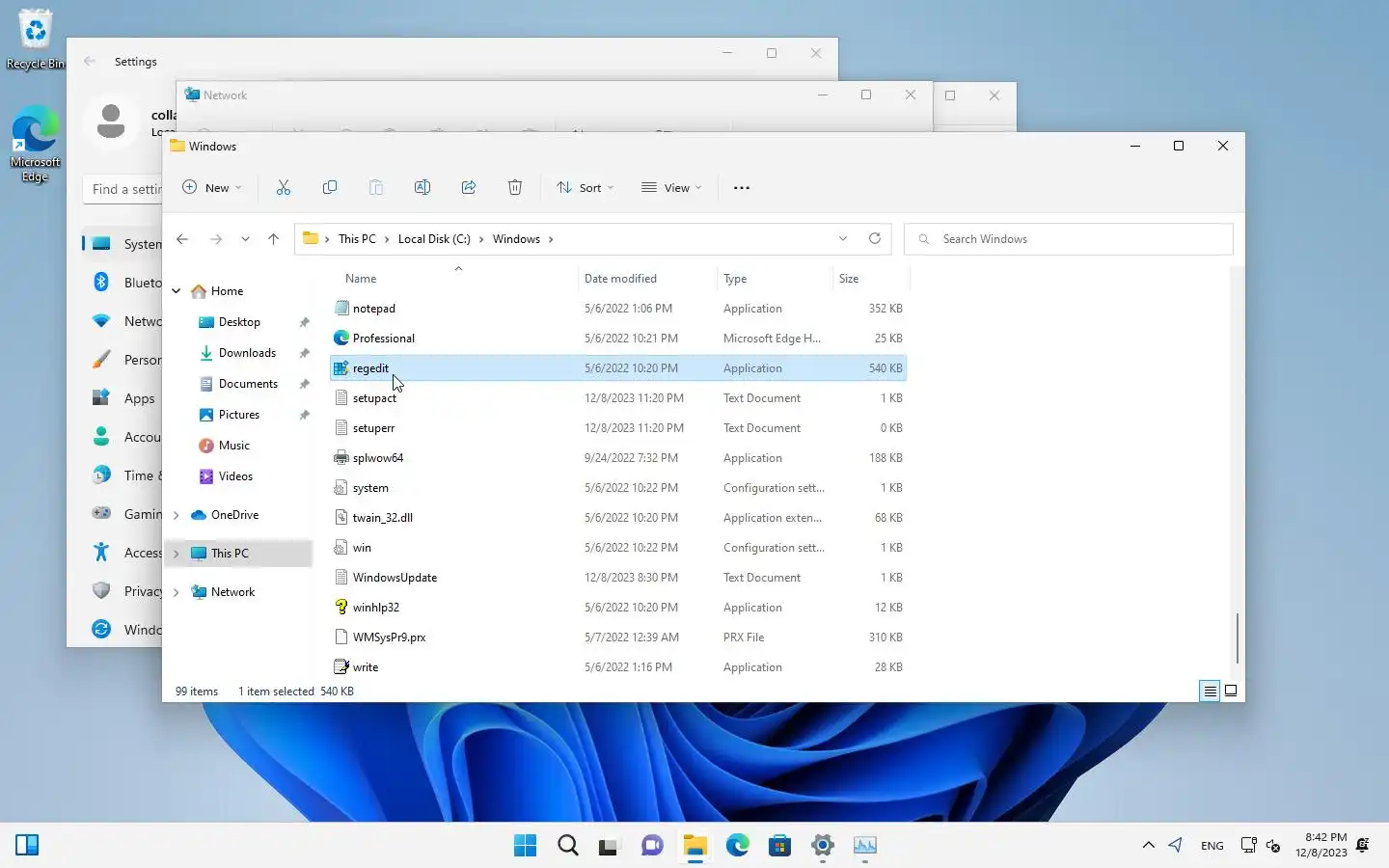Image resolution: width=1389 pixels, height=868 pixels.
Task: Click the Cut scissors icon in toolbar
Action: tap(284, 188)
